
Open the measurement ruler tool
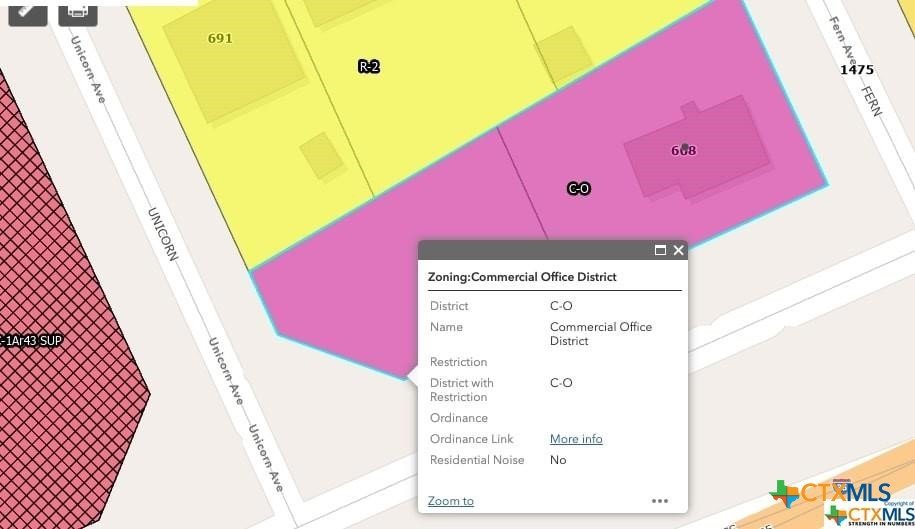(x=27, y=10)
